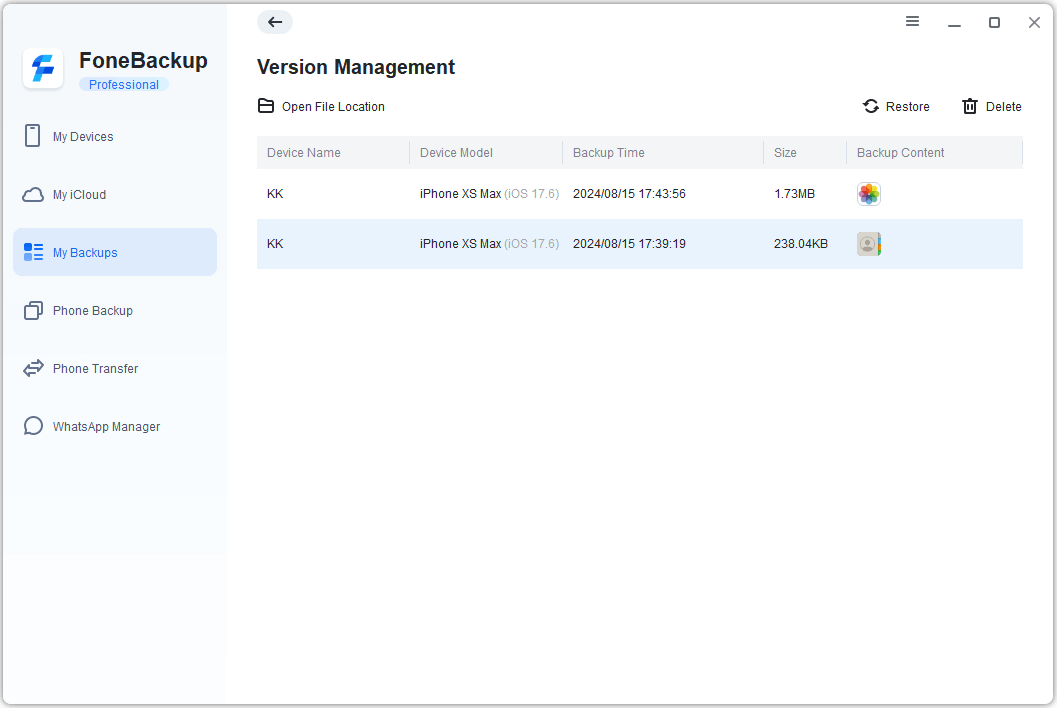
Task: Click the Photos icon in first backup
Action: coord(869,194)
